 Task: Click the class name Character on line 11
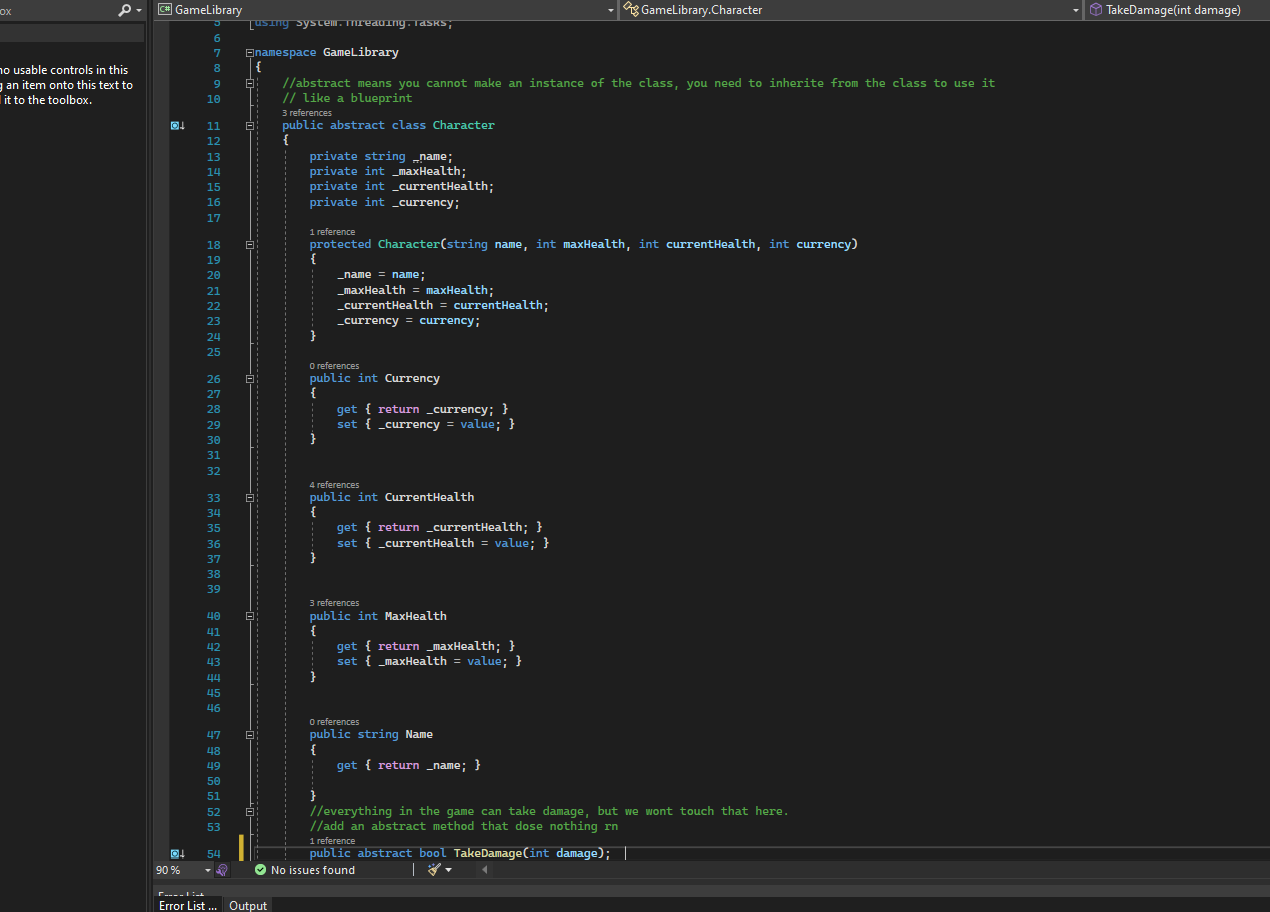click(x=464, y=126)
